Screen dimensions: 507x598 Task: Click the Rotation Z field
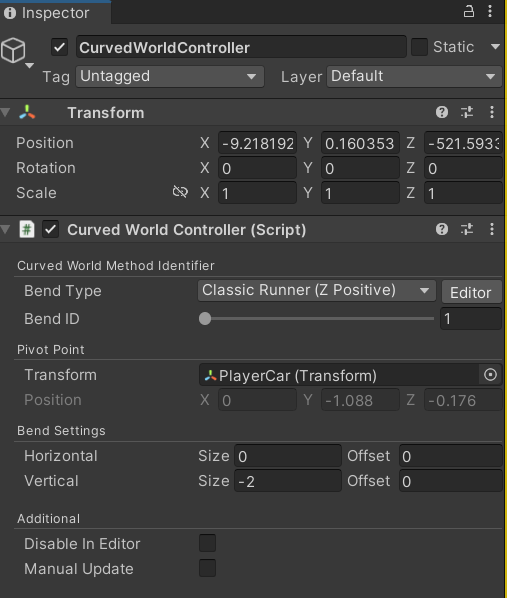pos(463,168)
